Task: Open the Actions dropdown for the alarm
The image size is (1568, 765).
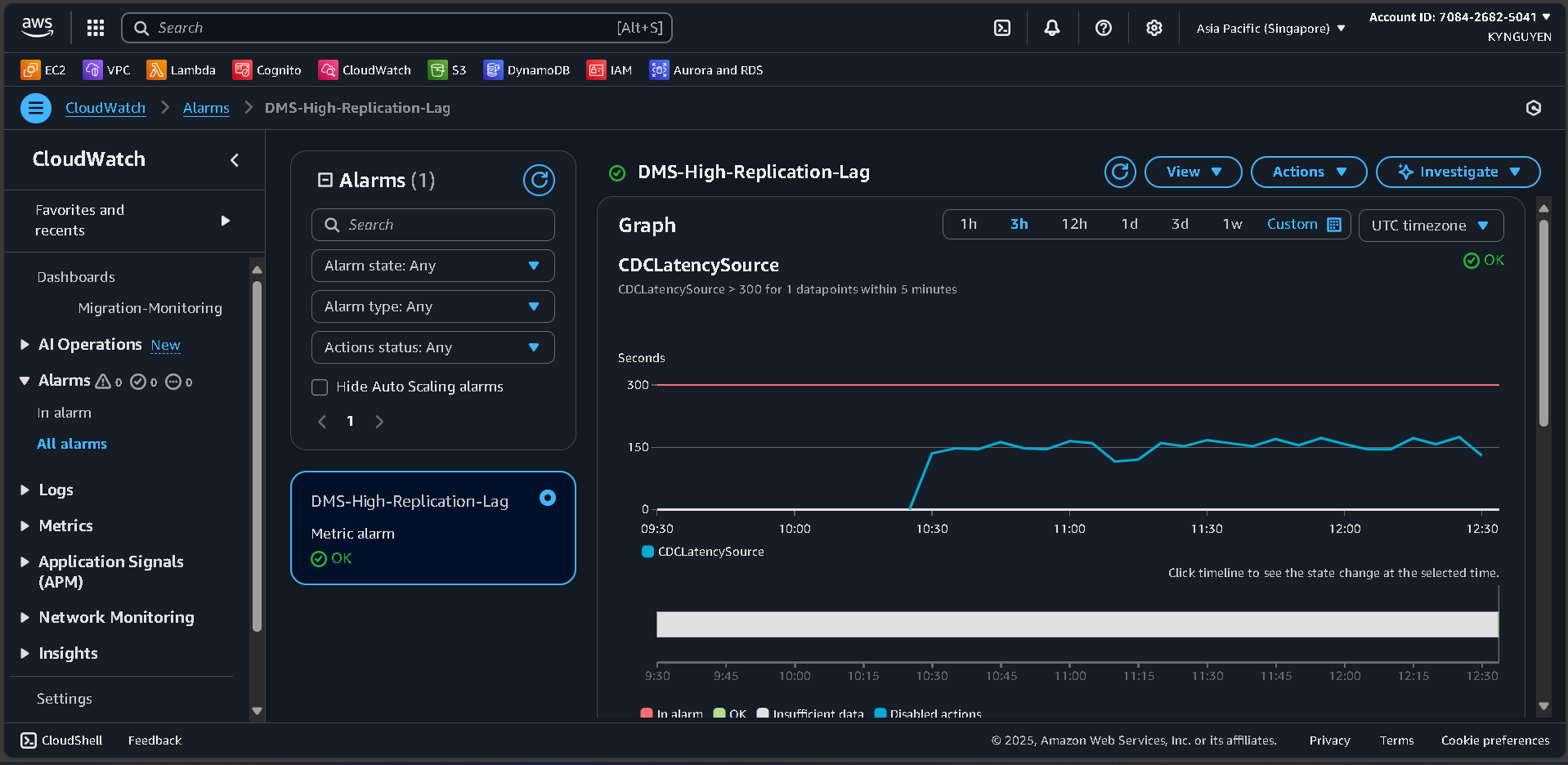Action: pos(1308,172)
